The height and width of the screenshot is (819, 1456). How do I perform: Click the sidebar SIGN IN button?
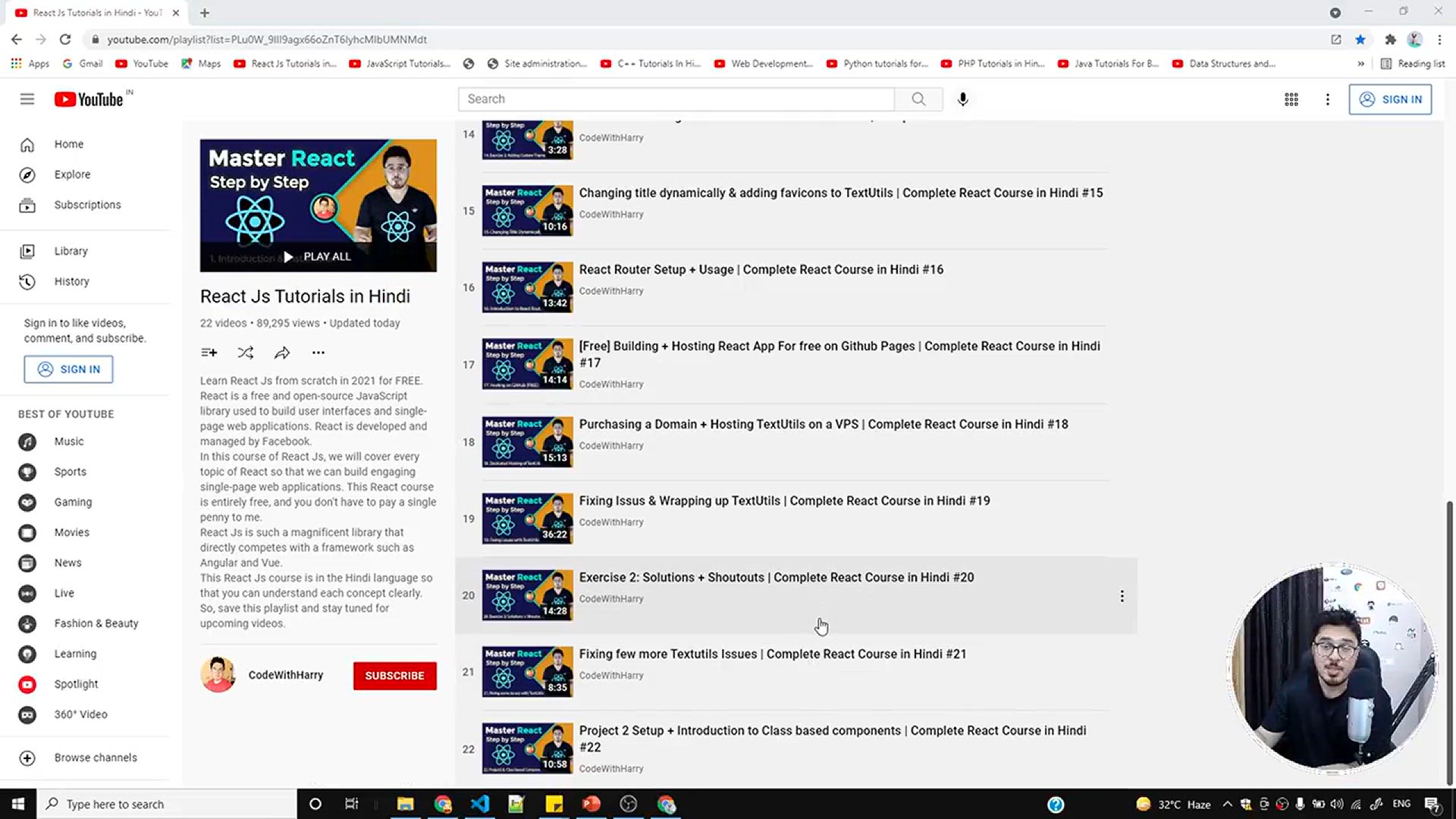pos(68,369)
